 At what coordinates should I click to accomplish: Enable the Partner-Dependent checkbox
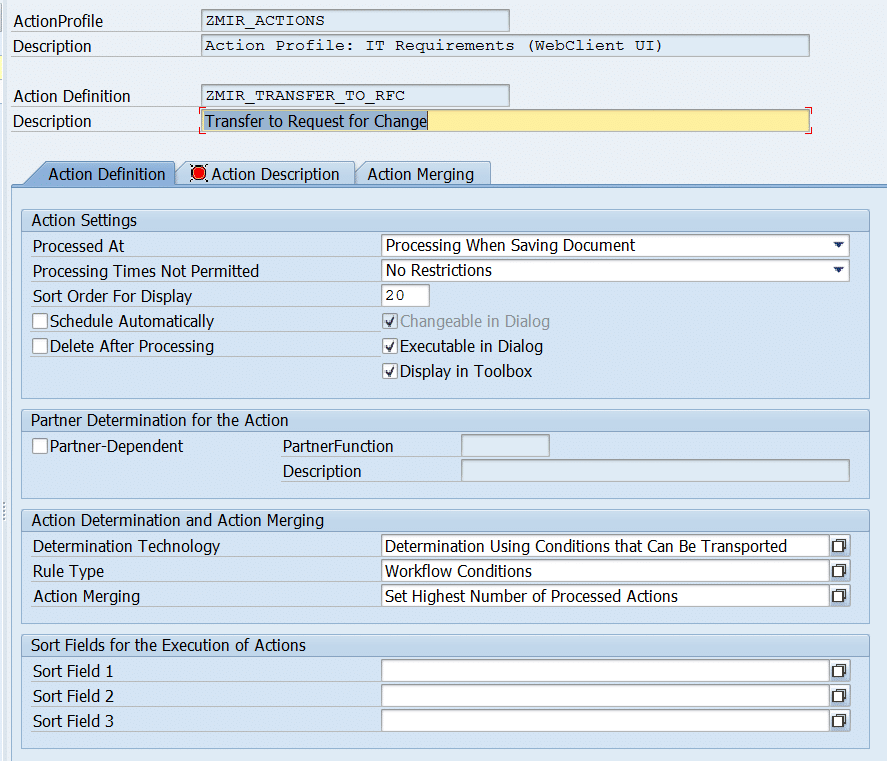point(40,446)
